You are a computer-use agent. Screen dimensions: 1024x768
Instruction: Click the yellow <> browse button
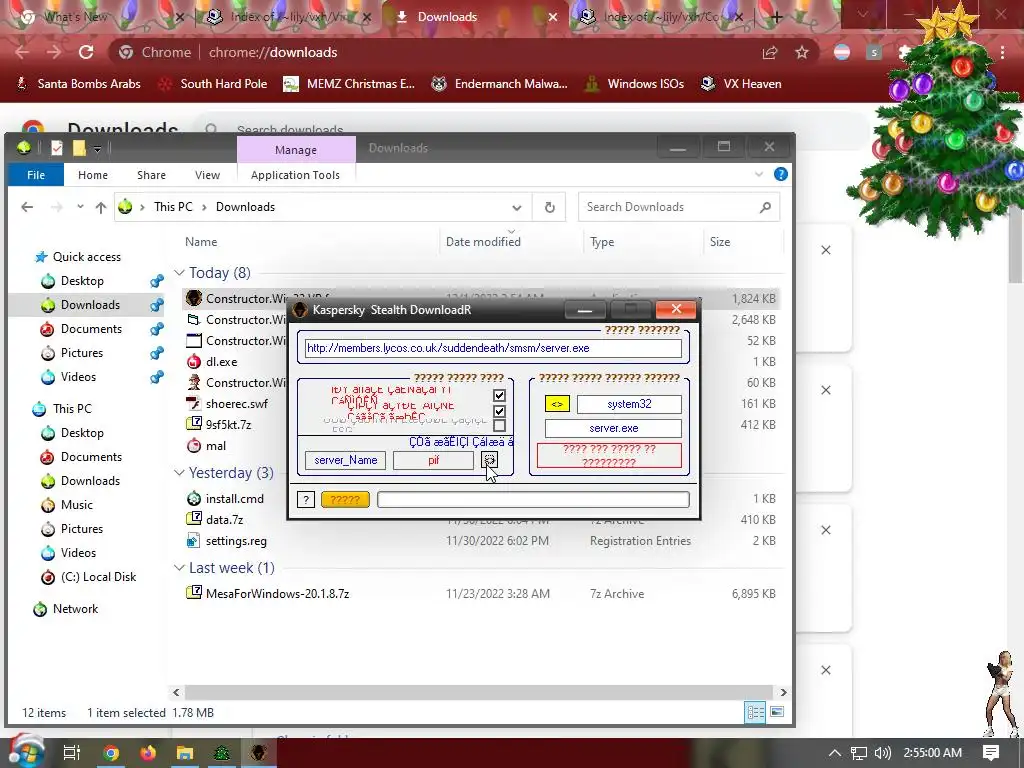[x=557, y=404]
